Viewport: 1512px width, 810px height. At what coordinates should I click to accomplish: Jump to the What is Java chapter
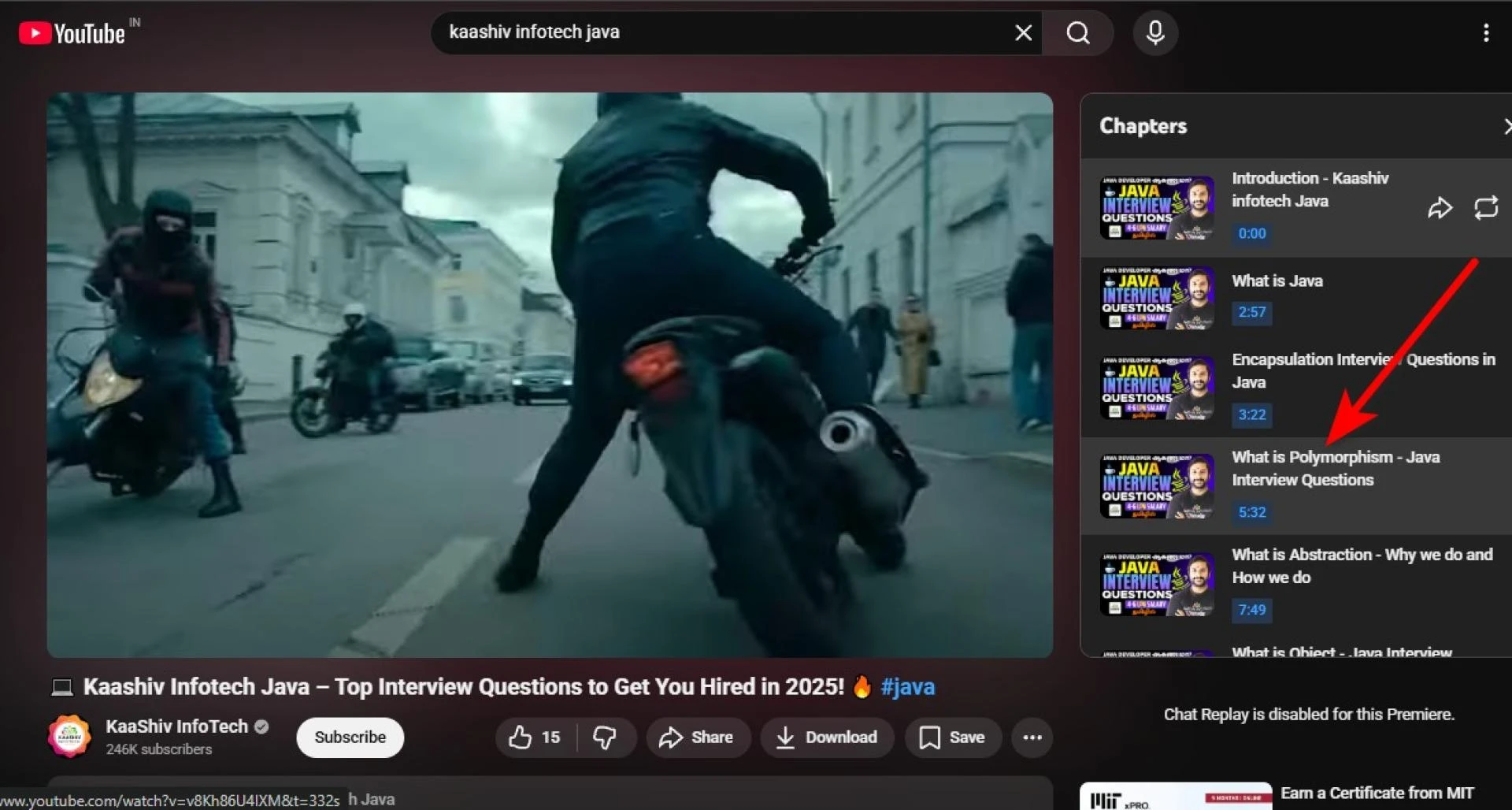(x=1277, y=281)
